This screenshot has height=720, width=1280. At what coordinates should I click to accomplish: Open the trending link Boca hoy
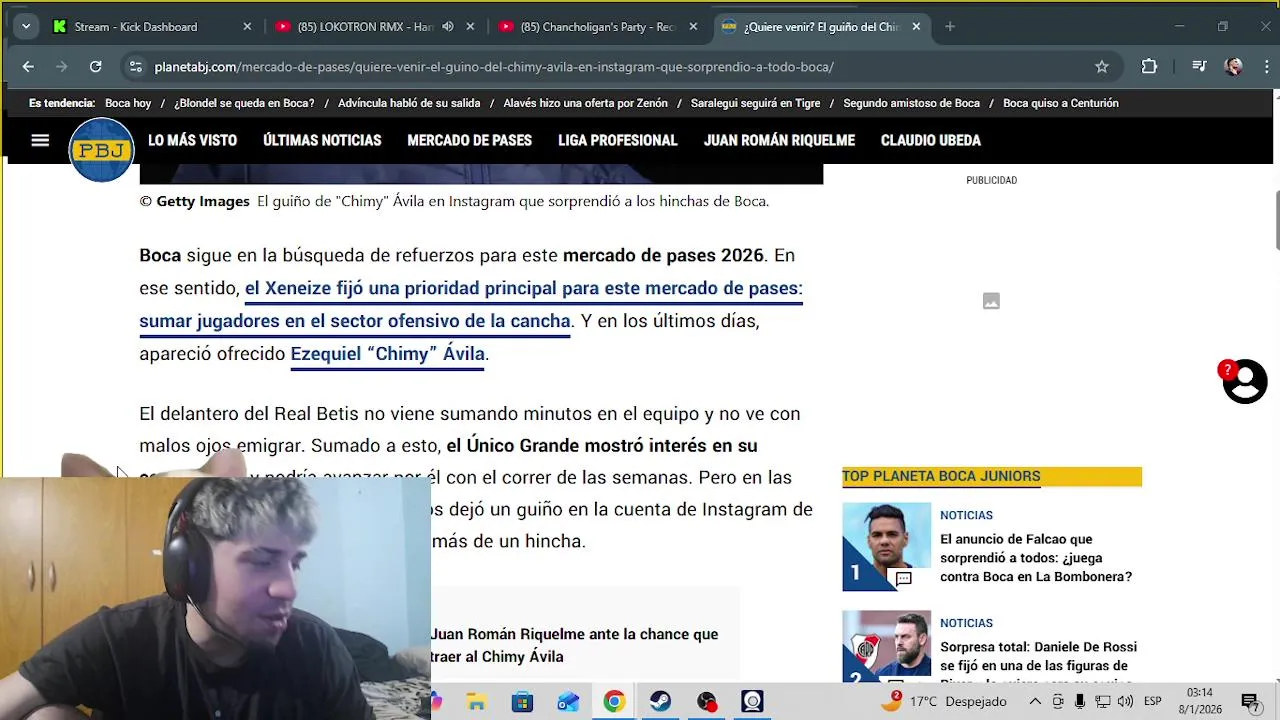click(x=128, y=103)
